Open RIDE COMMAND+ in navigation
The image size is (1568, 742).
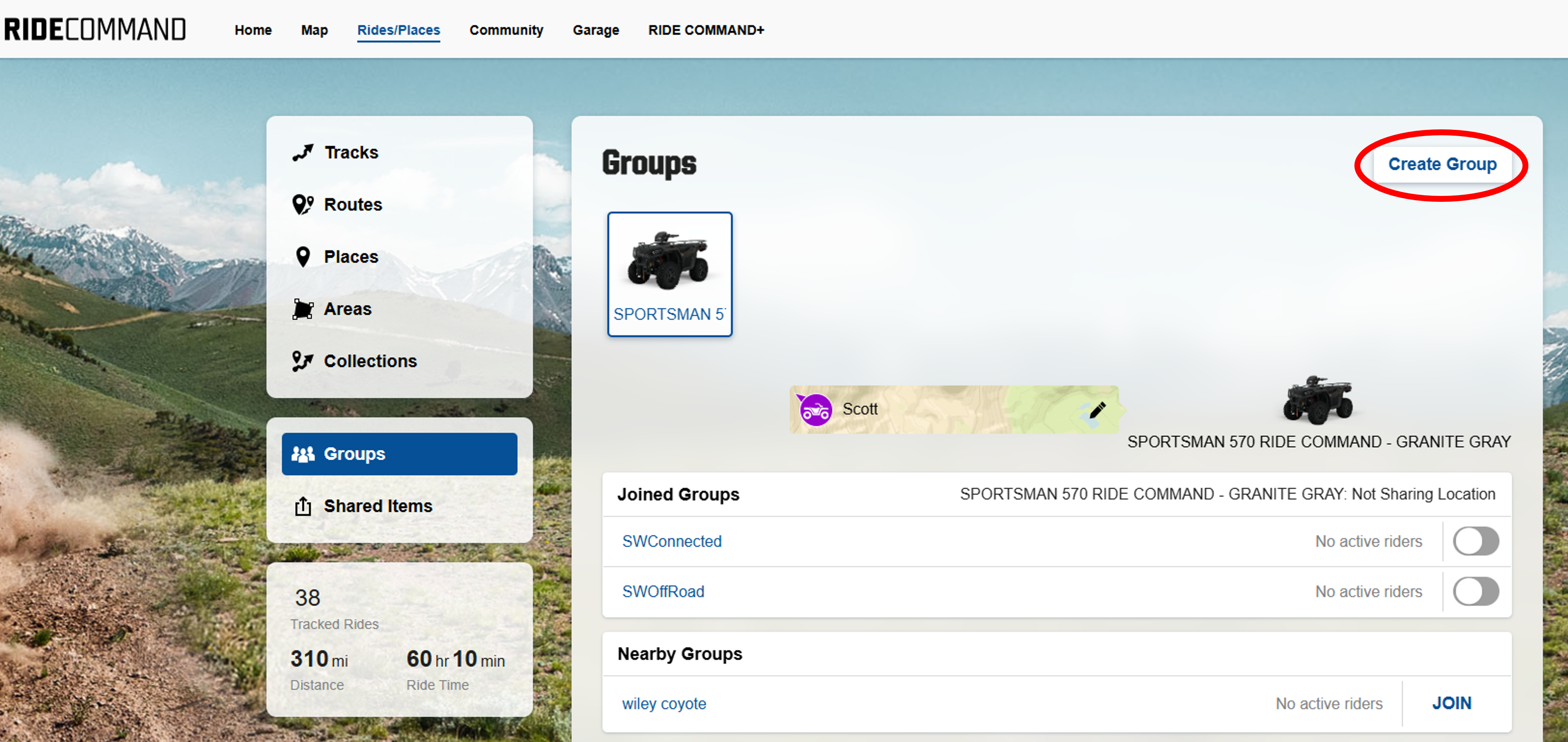tap(706, 30)
